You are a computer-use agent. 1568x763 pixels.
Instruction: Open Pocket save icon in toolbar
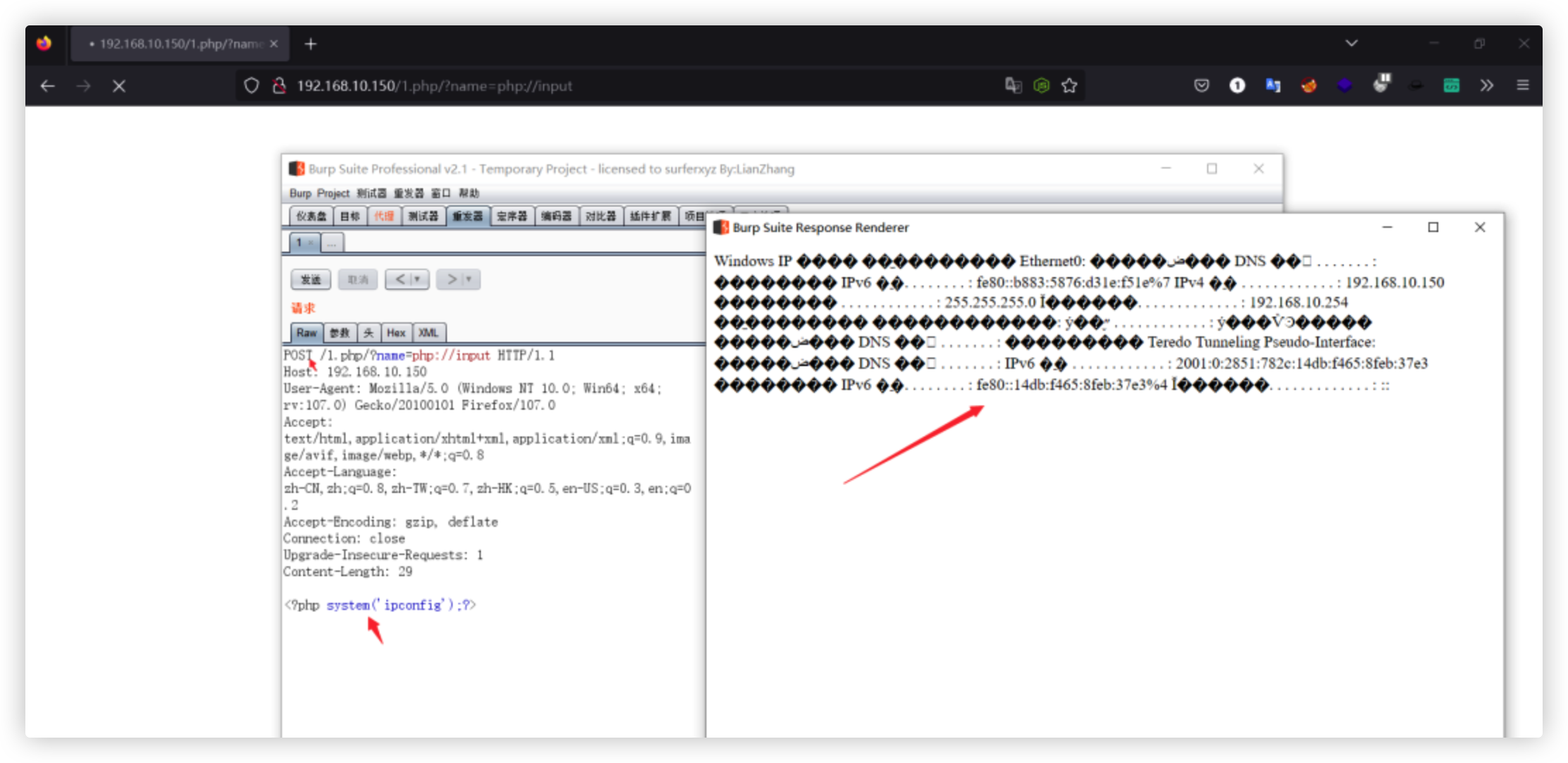pos(1201,85)
